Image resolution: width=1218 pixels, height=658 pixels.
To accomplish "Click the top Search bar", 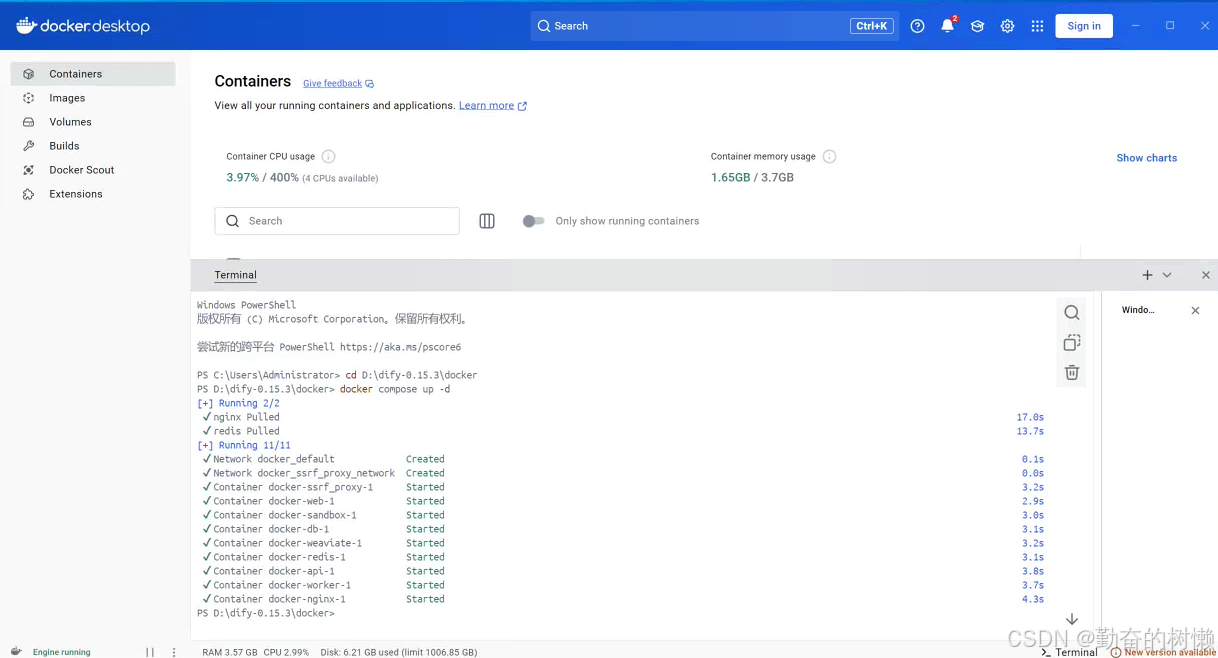I will [714, 26].
